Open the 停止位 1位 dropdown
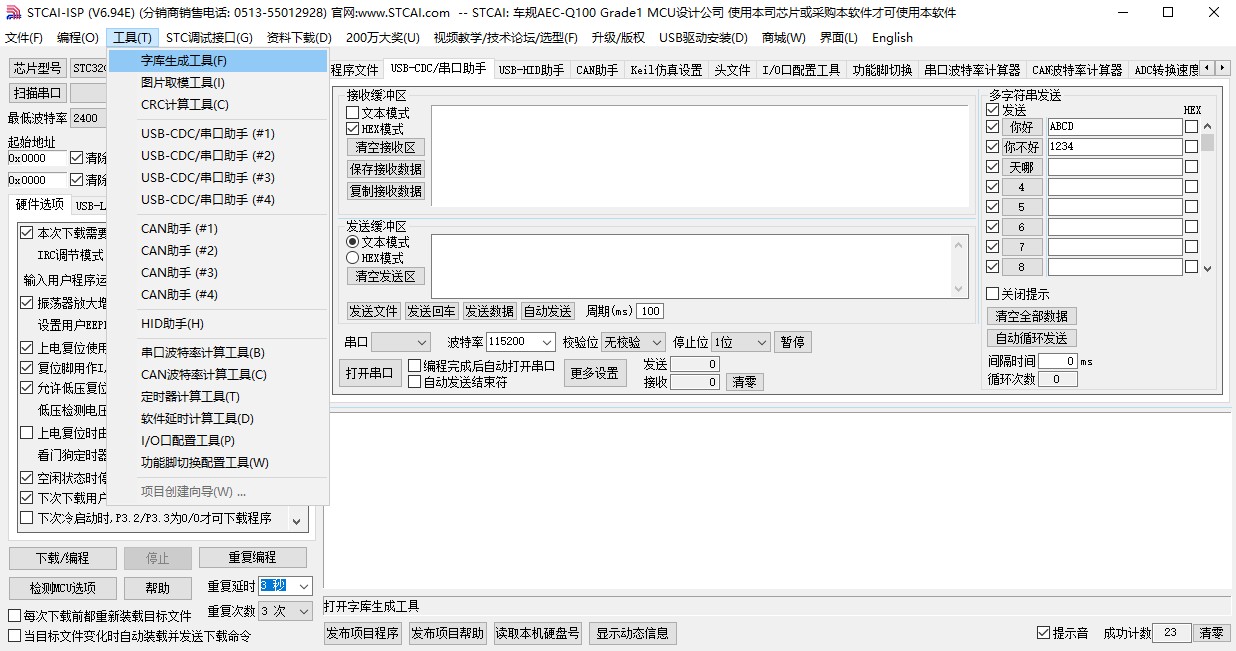1236x651 pixels. pyautogui.click(x=741, y=342)
